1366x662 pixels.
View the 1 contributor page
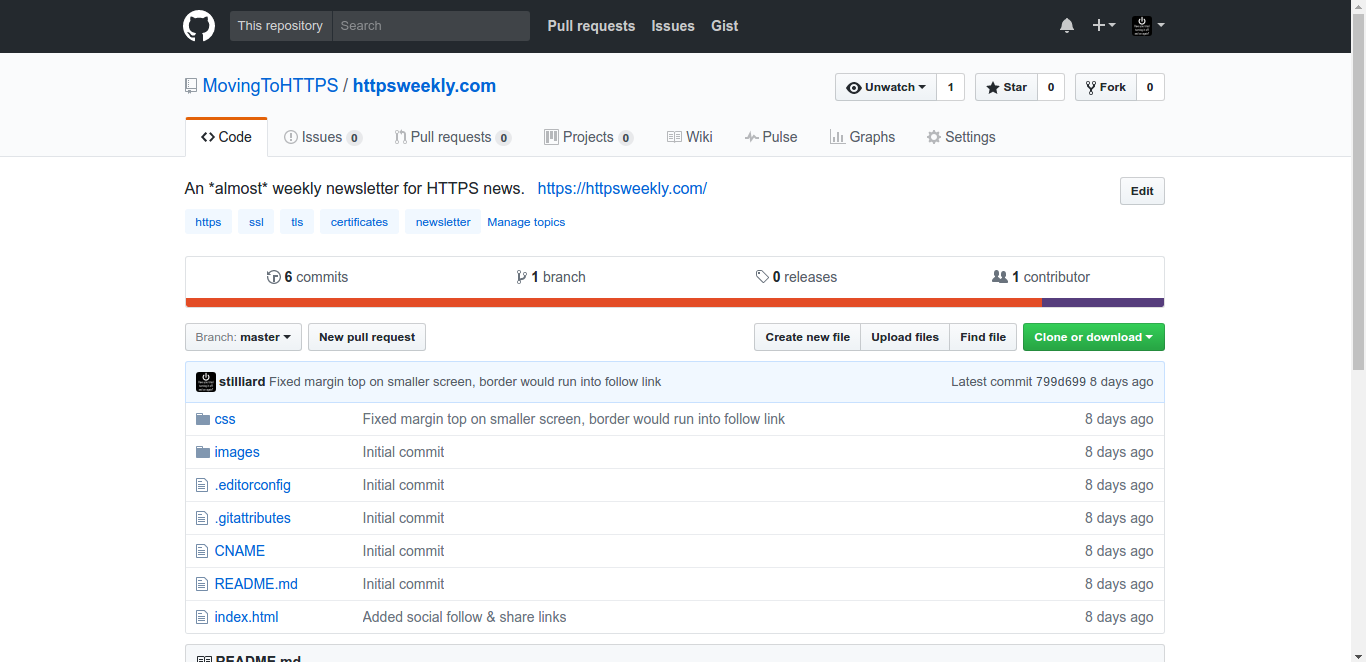point(1041,277)
